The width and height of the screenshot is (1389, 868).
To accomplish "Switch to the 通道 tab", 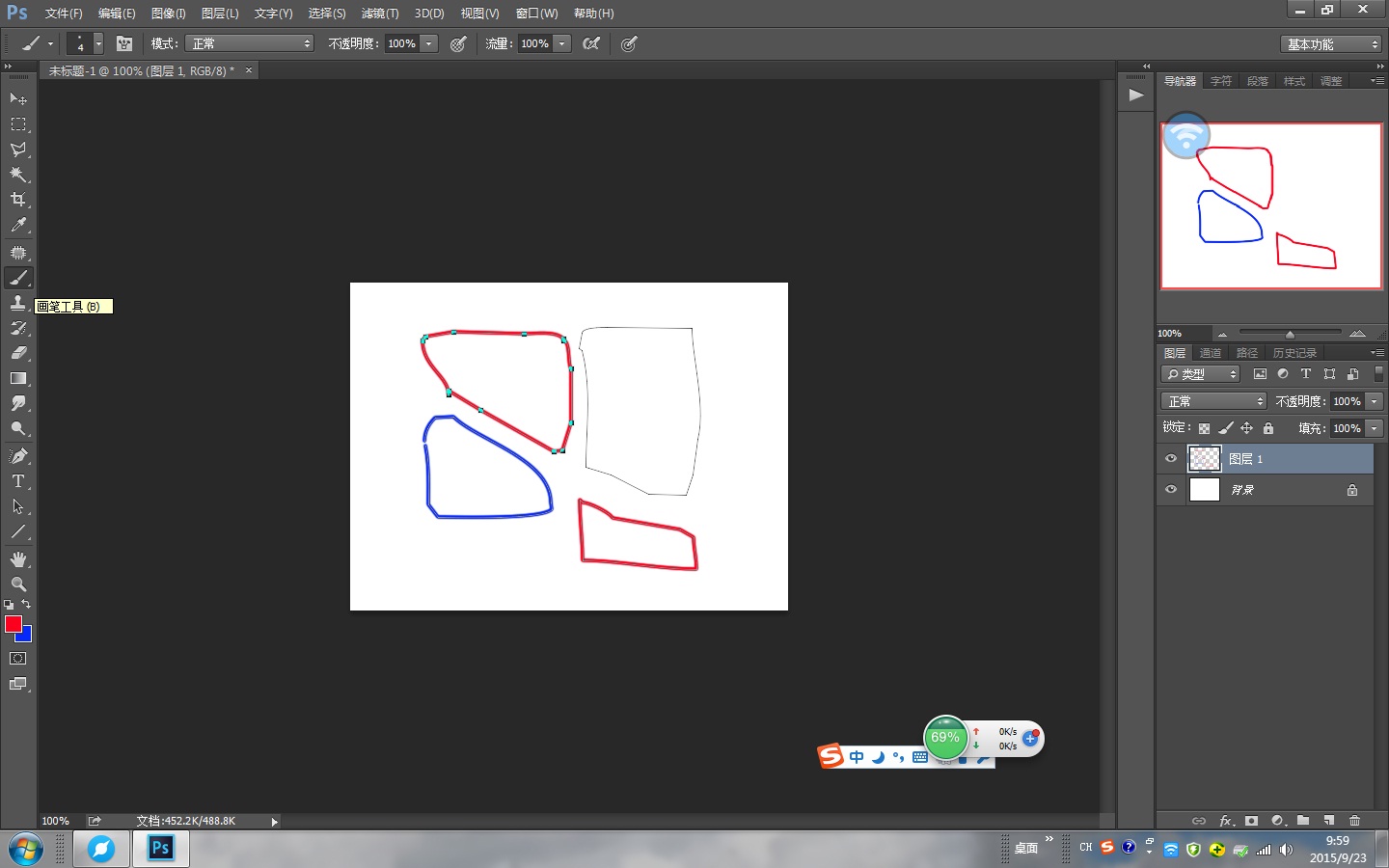I will coord(1211,353).
